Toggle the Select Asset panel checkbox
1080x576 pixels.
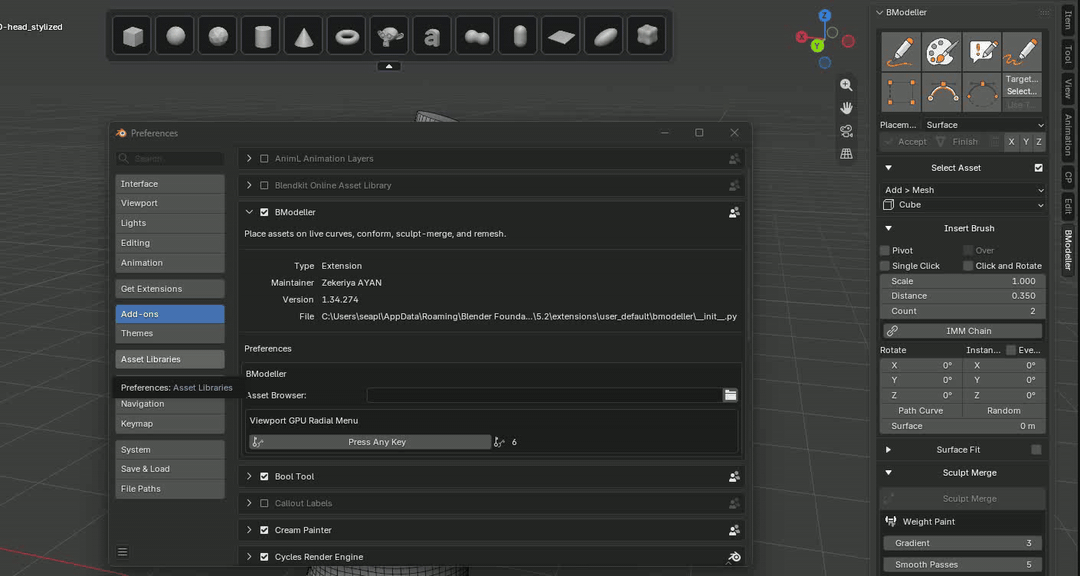1039,168
